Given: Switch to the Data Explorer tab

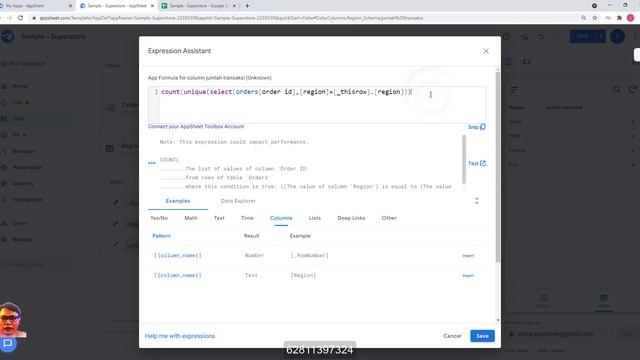Looking at the screenshot, I should pos(238,201).
